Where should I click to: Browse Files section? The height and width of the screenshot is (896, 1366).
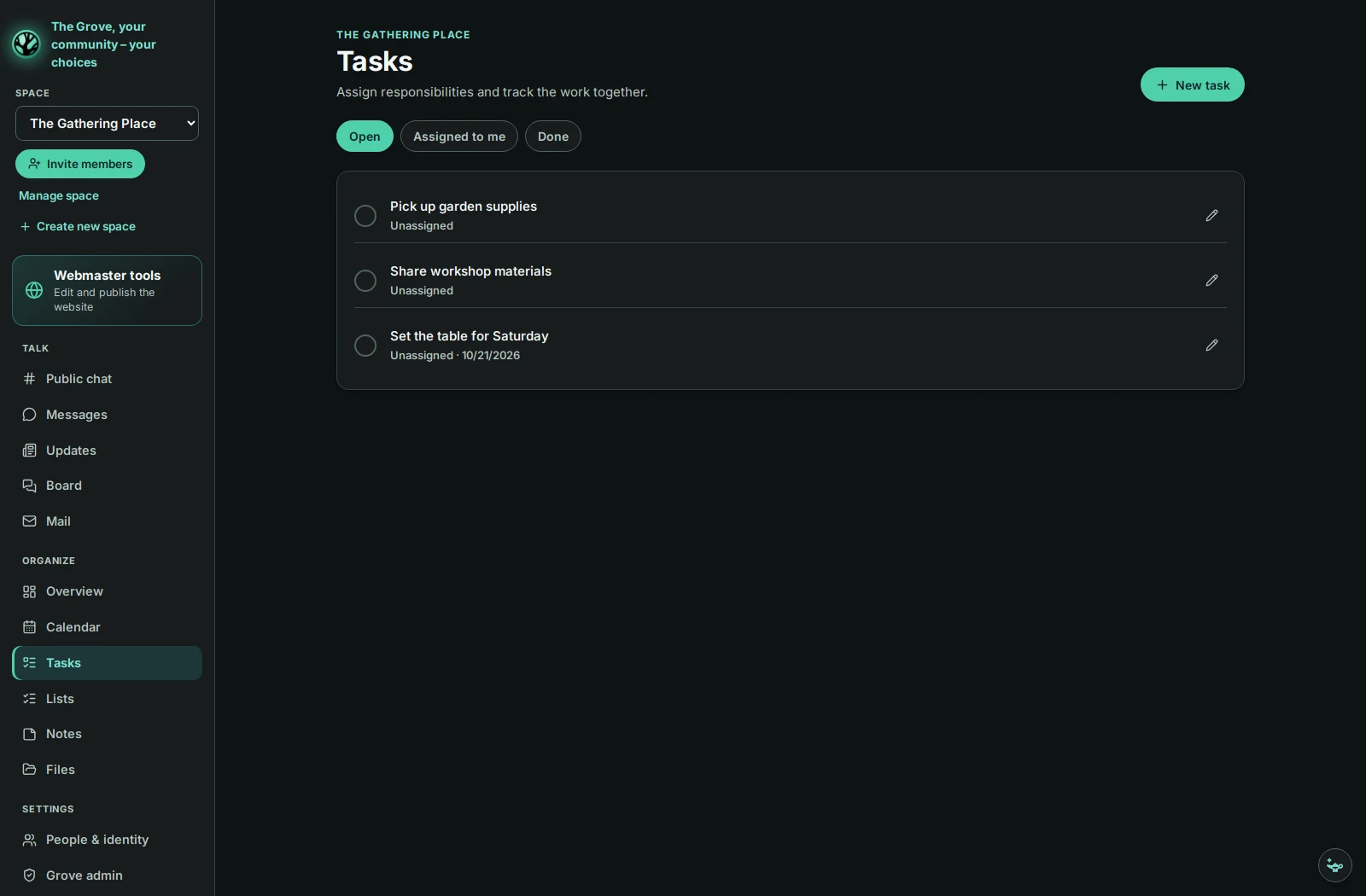(107, 770)
